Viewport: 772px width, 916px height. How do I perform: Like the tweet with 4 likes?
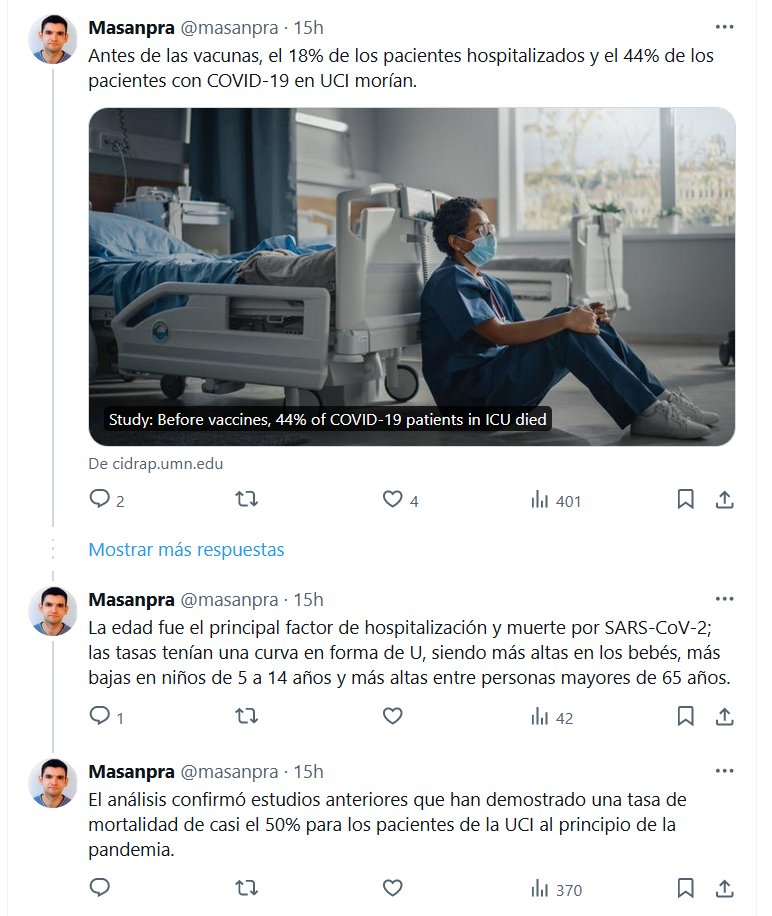click(x=393, y=499)
